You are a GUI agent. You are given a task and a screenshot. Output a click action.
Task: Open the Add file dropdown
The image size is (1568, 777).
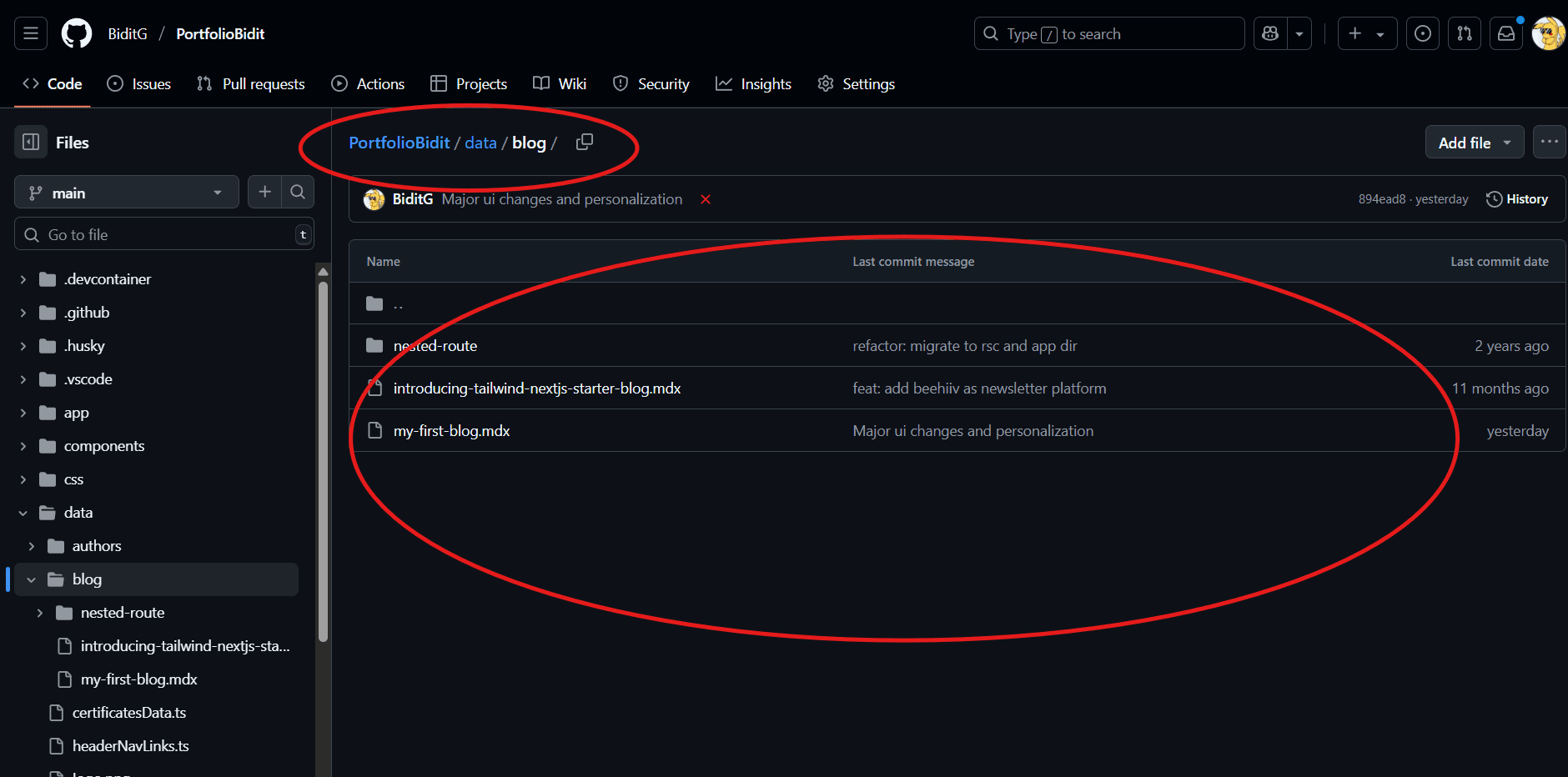pyautogui.click(x=1474, y=143)
